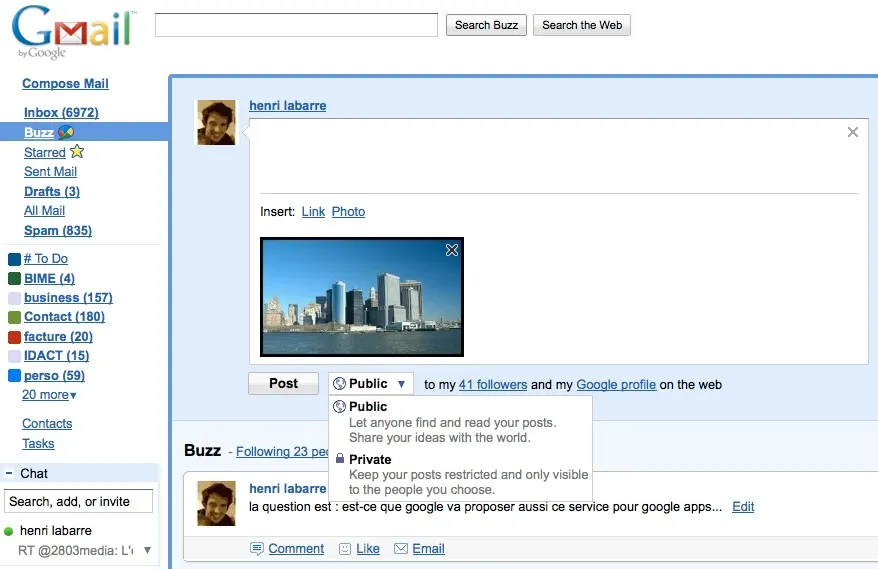Open Drafts (3)

pos(52,192)
